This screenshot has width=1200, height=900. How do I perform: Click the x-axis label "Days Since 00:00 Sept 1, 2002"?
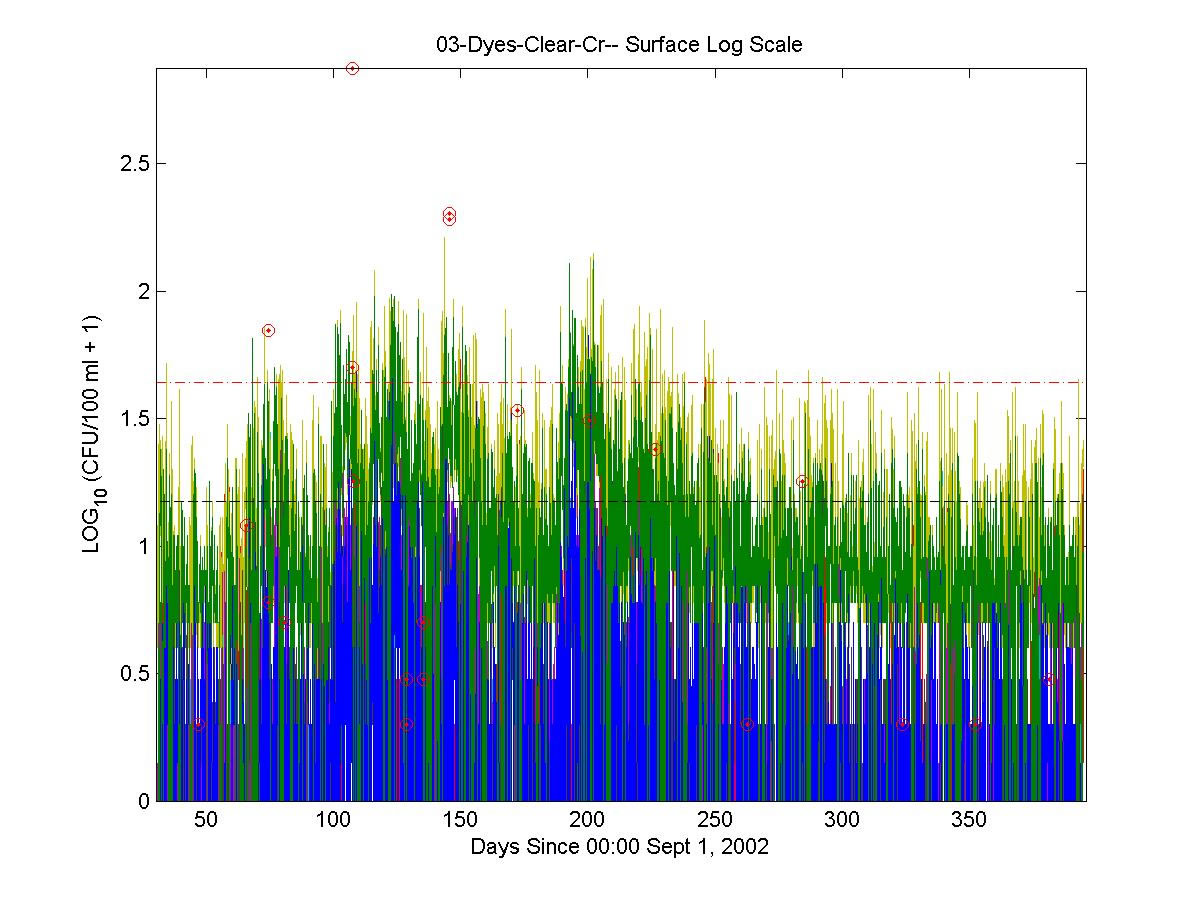pos(619,847)
